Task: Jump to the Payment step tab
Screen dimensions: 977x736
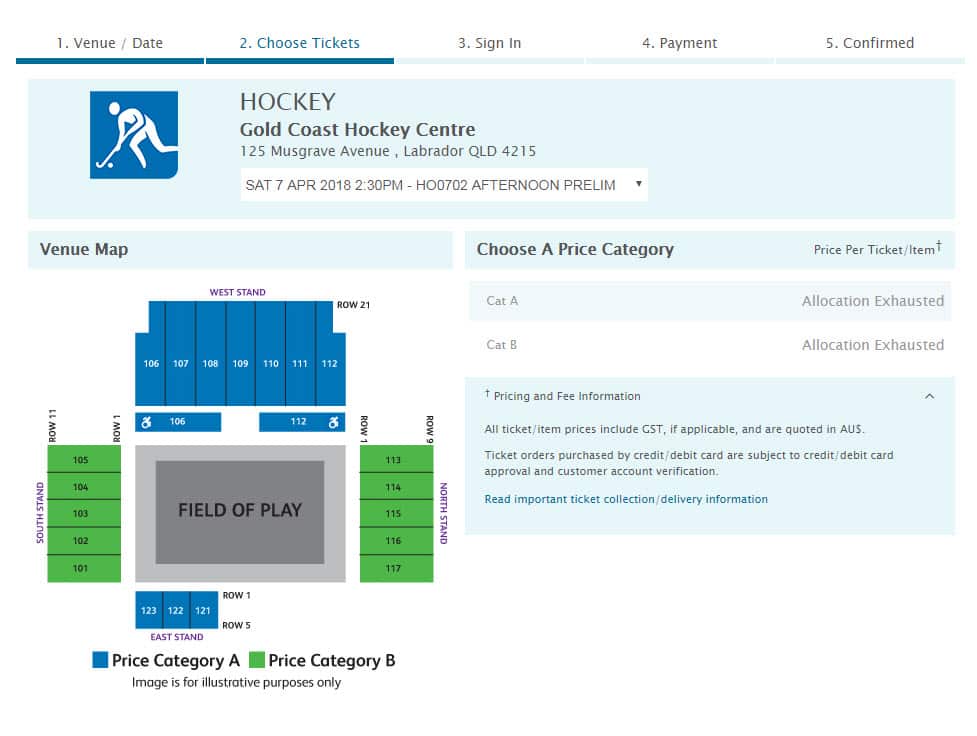Action: (x=679, y=43)
